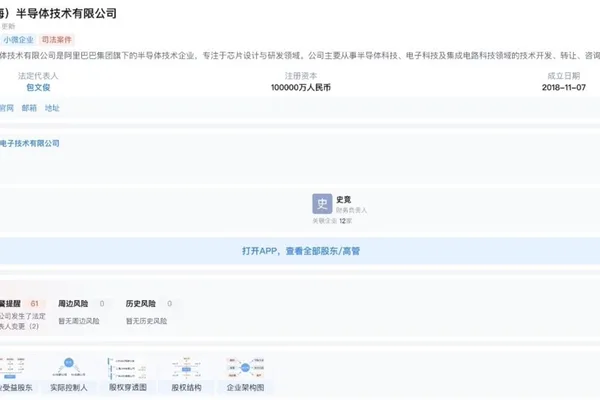This screenshot has height=400, width=600.
Task: Open the 电子技术有限公司 shareholder link
Action: tap(29, 143)
